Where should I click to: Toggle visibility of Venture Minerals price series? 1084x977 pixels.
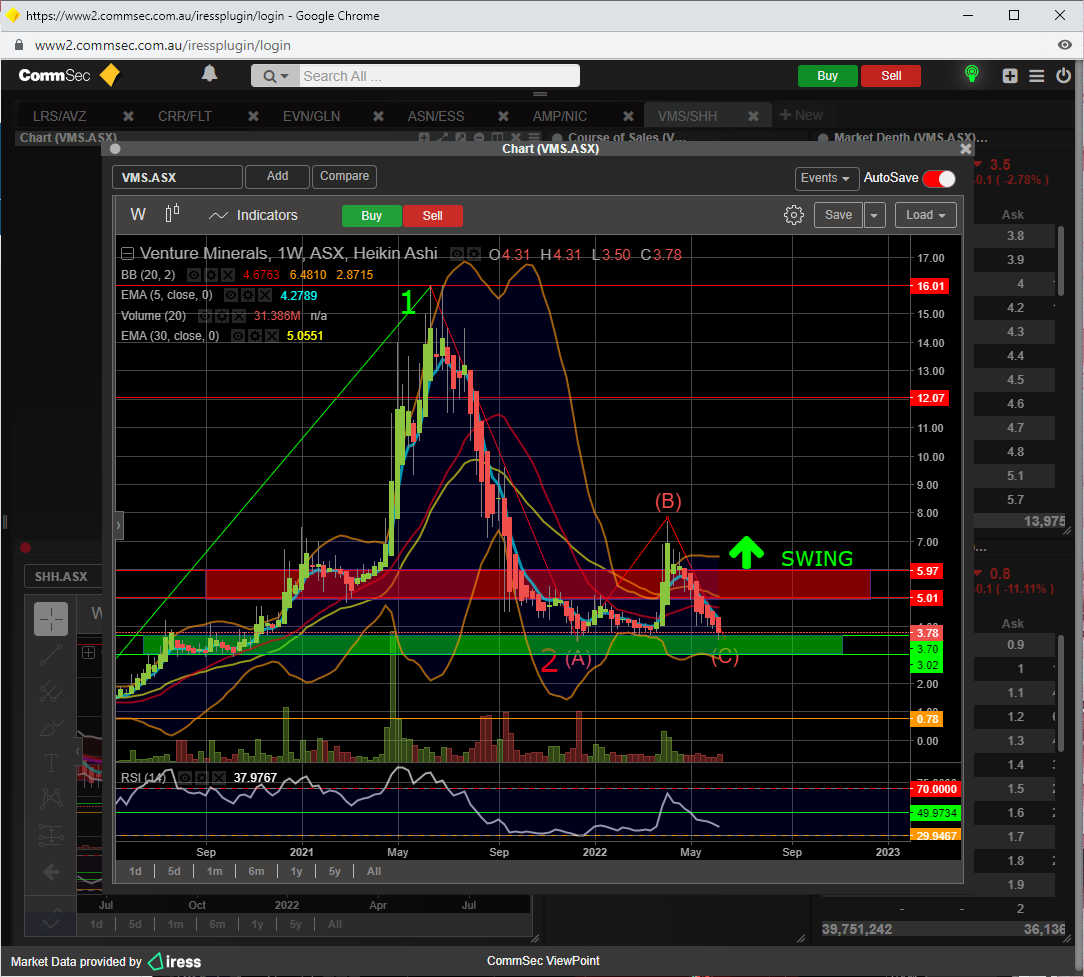456,254
